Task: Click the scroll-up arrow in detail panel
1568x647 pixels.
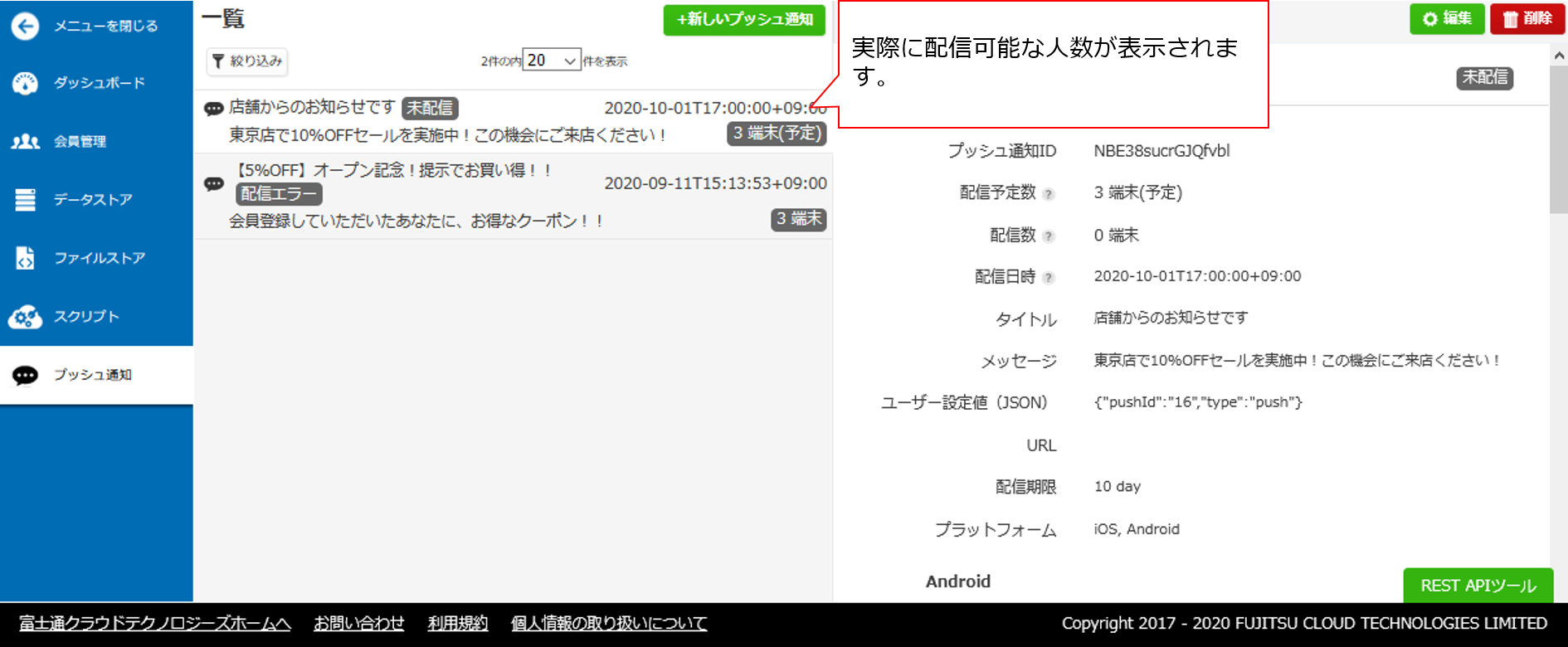Action: pyautogui.click(x=1559, y=56)
